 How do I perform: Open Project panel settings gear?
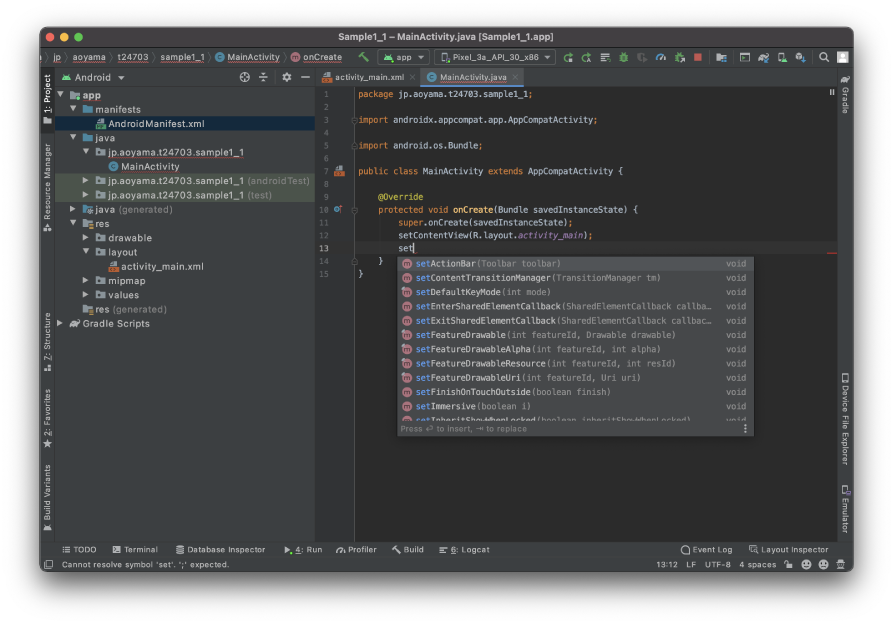[x=287, y=77]
